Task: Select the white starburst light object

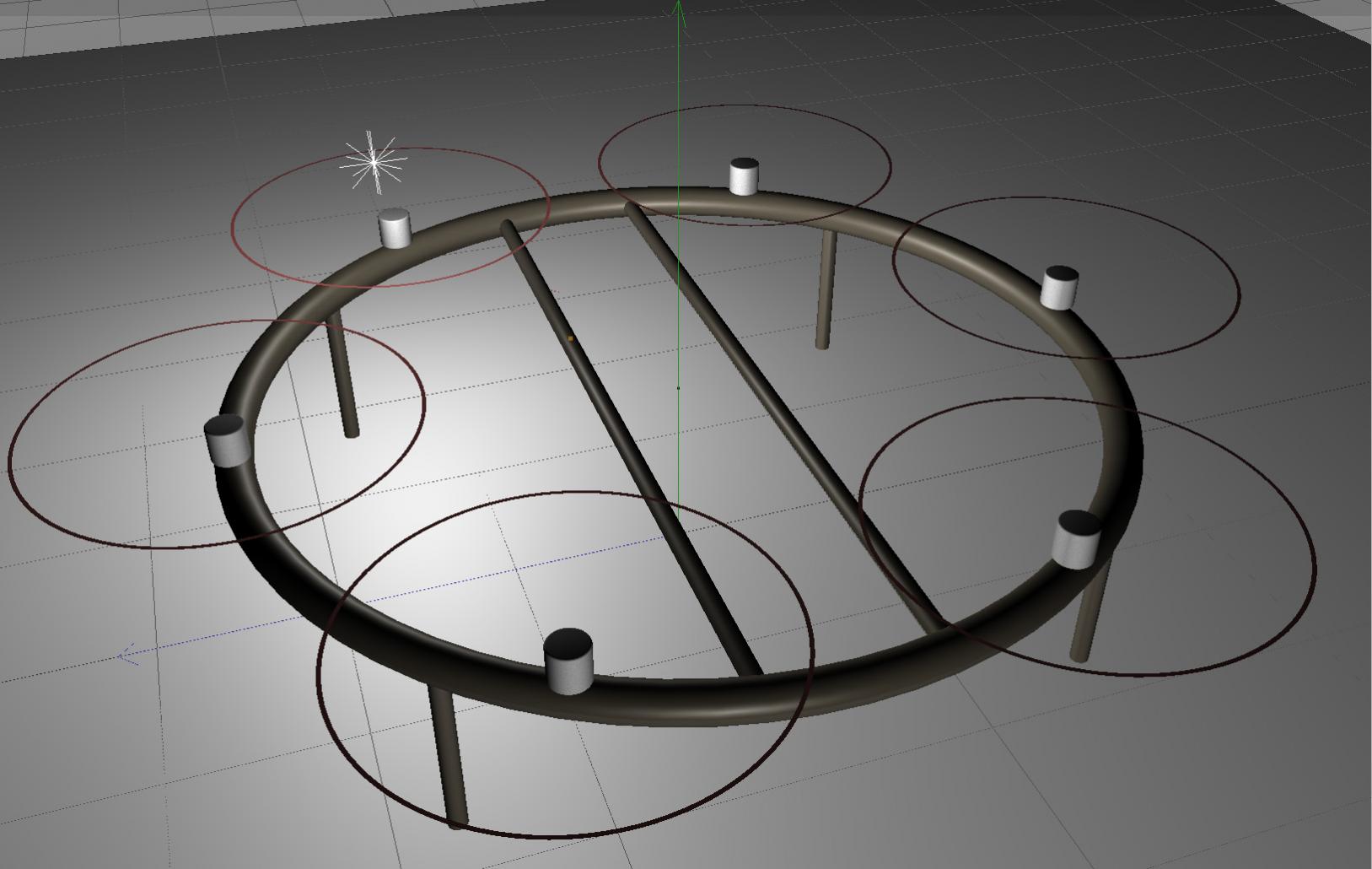Action: (x=373, y=163)
